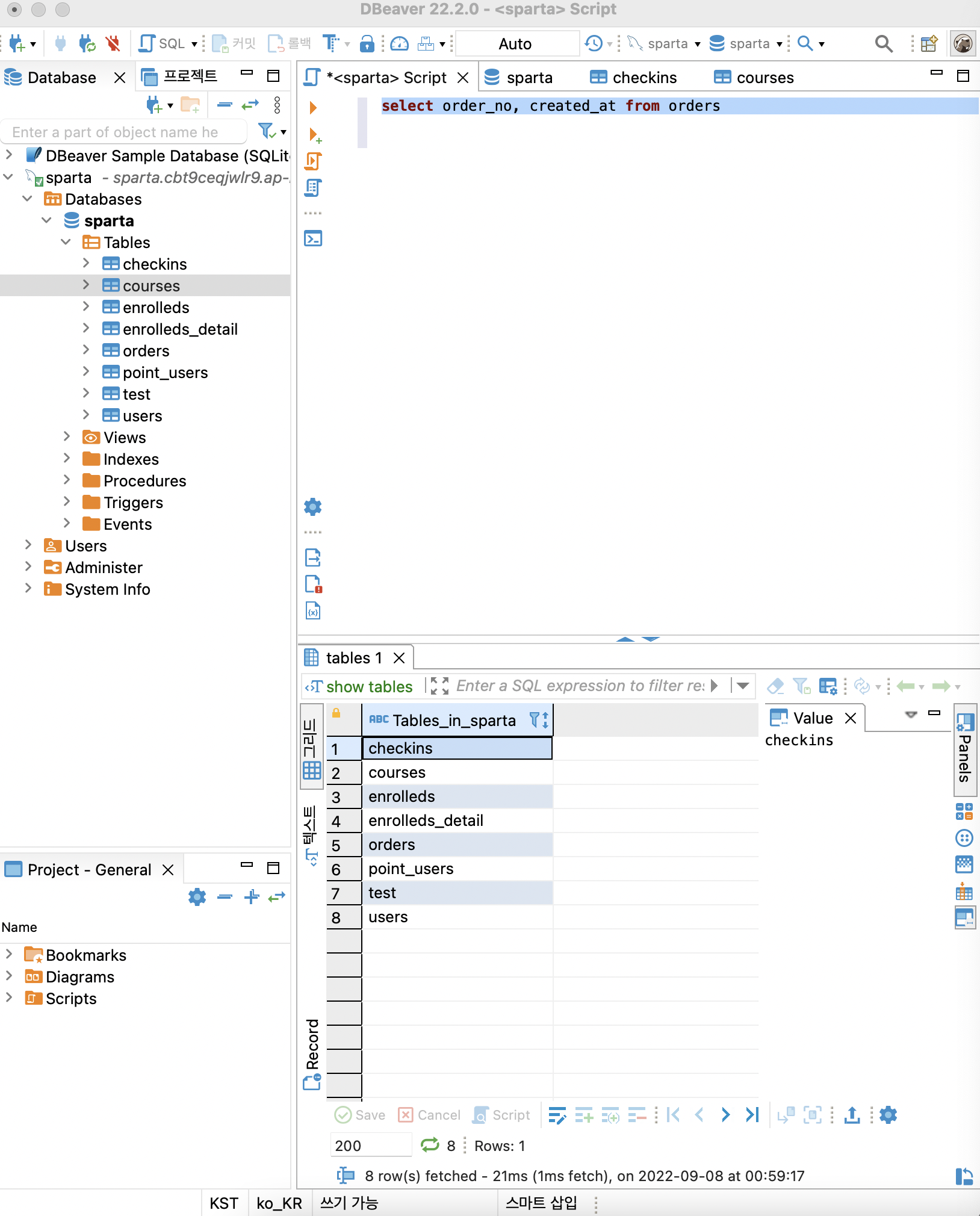Focus the object name filter field
980x1216 pixels.
tap(123, 132)
